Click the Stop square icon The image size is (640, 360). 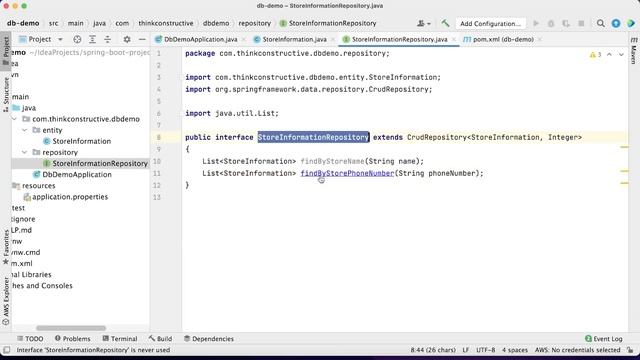coord(581,23)
